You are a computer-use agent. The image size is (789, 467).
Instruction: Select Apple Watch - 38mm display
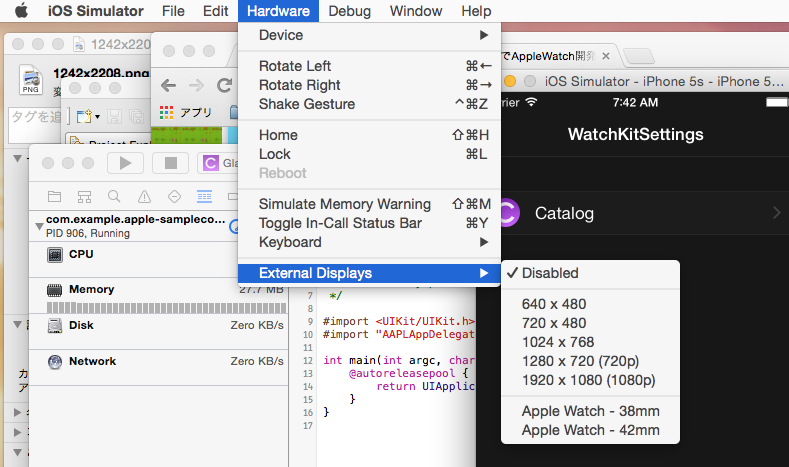pos(590,411)
